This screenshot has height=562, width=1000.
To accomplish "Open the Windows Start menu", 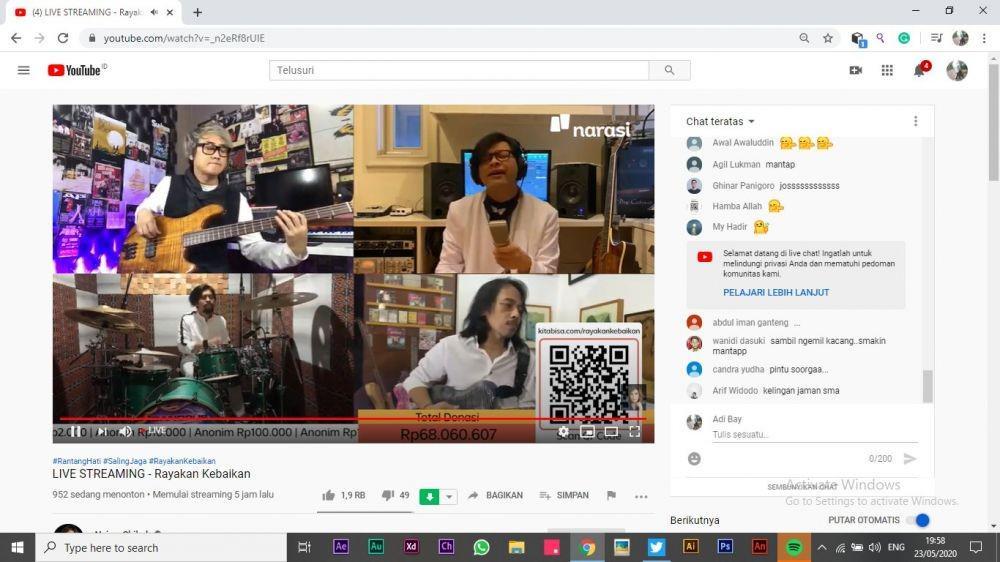I will [x=17, y=547].
